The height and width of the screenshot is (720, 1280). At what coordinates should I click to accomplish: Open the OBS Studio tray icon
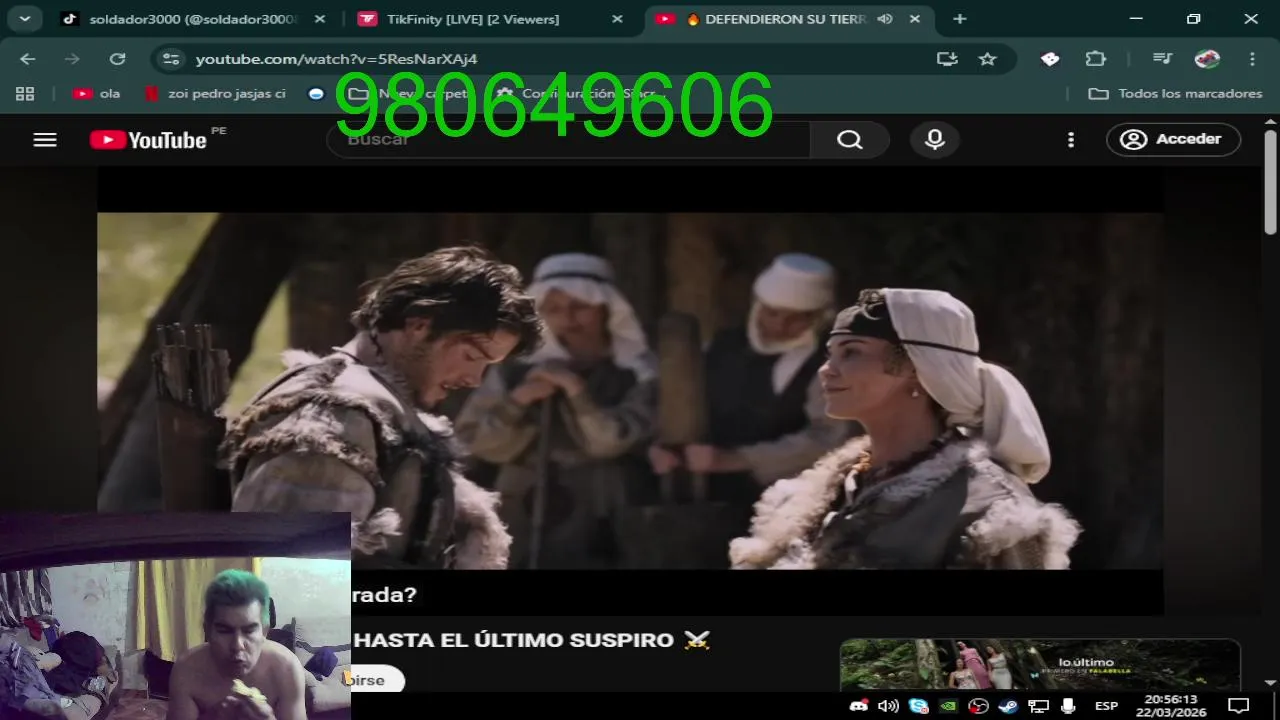pos(978,706)
